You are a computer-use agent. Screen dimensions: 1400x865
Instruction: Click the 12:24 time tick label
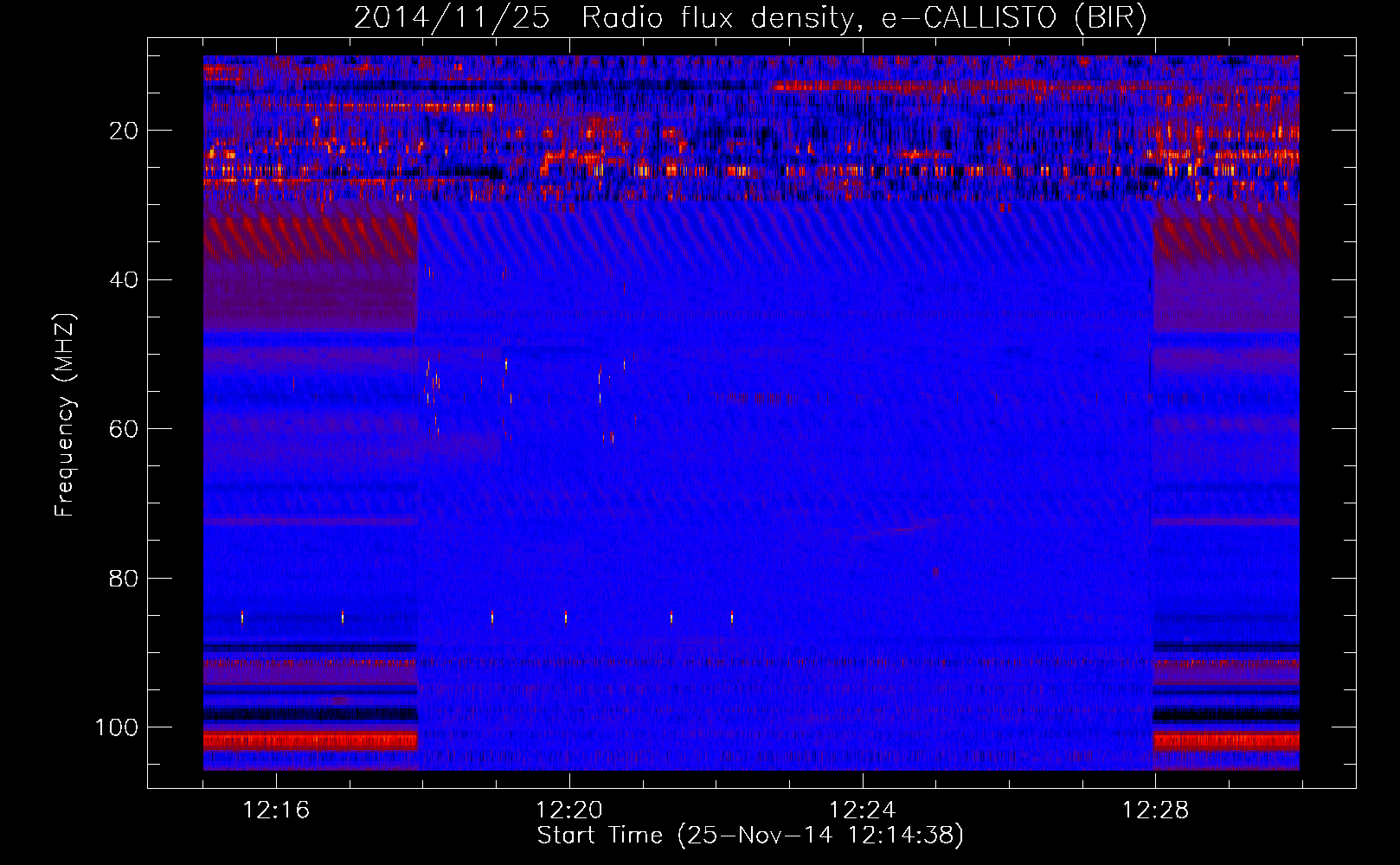tap(863, 810)
